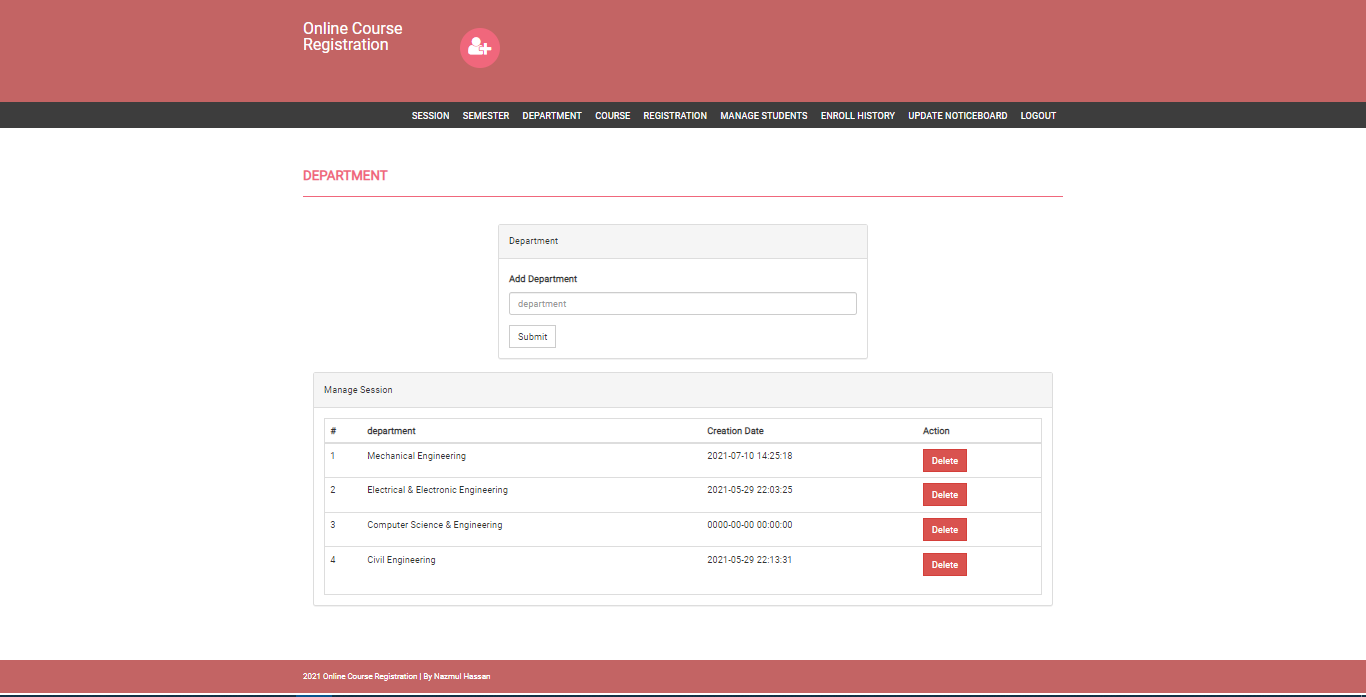1366x697 pixels.
Task: Click the Add Department label
Action: 543,279
